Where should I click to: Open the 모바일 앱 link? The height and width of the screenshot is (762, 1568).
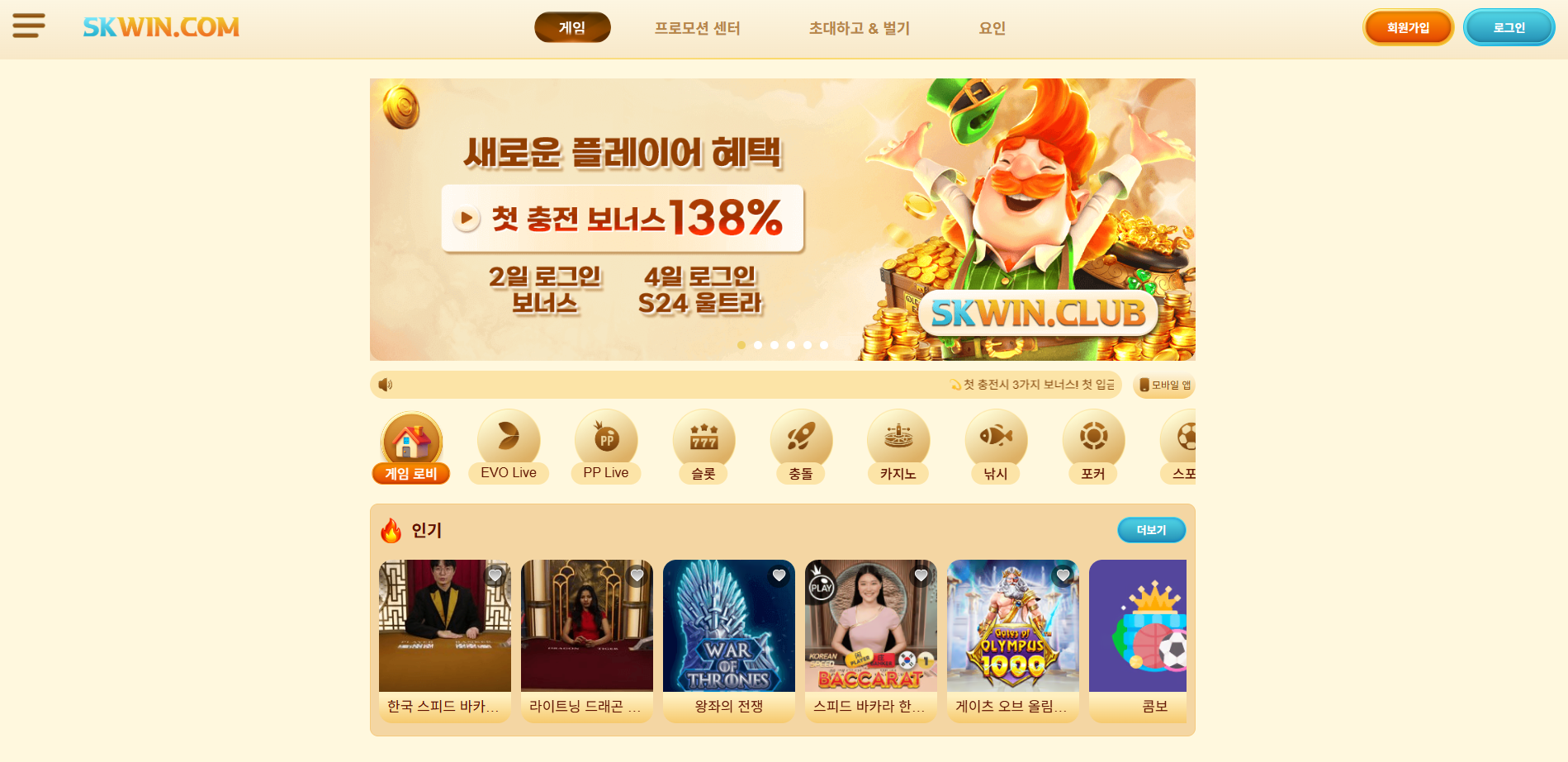(x=1164, y=385)
